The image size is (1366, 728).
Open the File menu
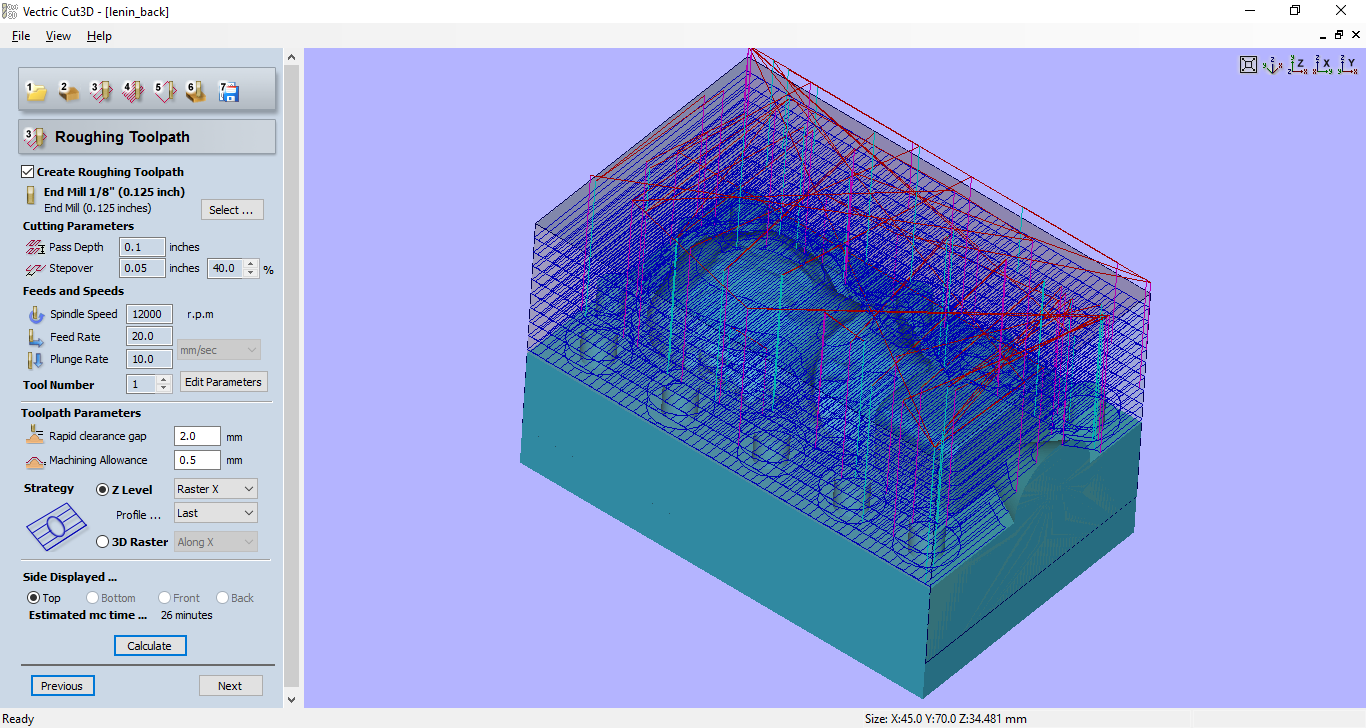20,35
